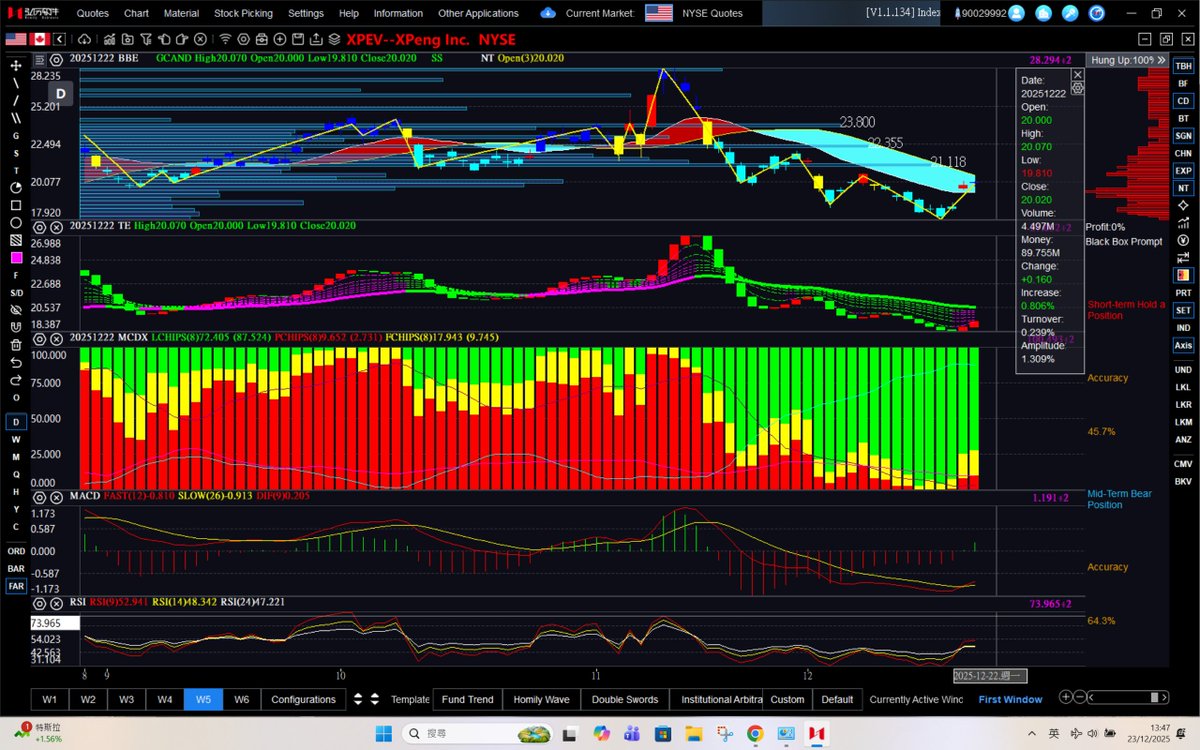The width and height of the screenshot is (1200, 750).
Task: Switch to weekly period W
Action: (16, 439)
